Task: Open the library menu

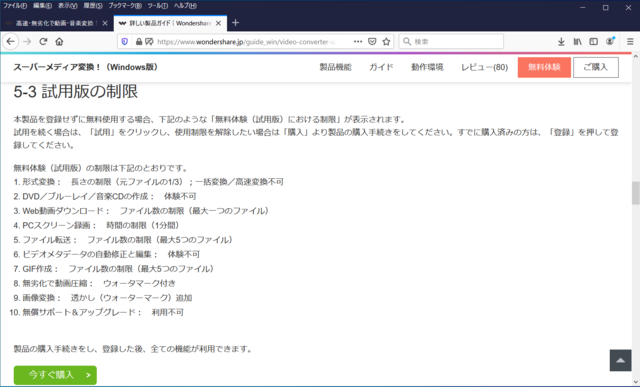Action: pyautogui.click(x=578, y=42)
